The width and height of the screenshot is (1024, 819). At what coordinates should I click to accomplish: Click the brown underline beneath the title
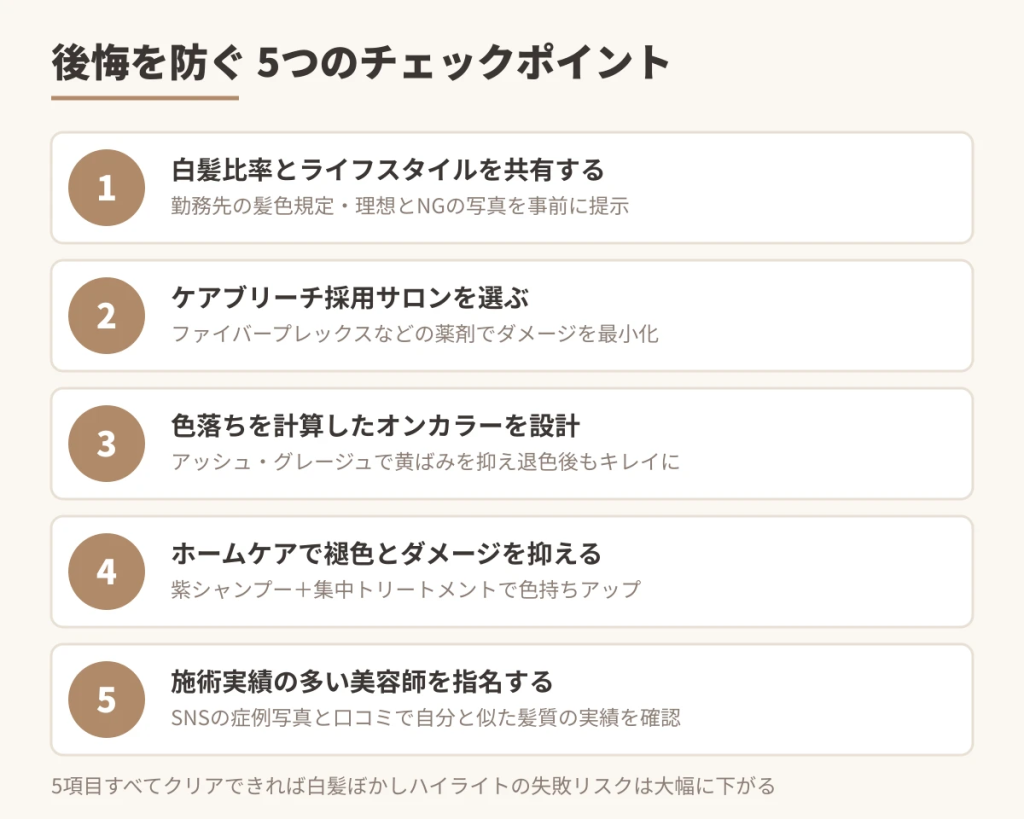pos(145,98)
